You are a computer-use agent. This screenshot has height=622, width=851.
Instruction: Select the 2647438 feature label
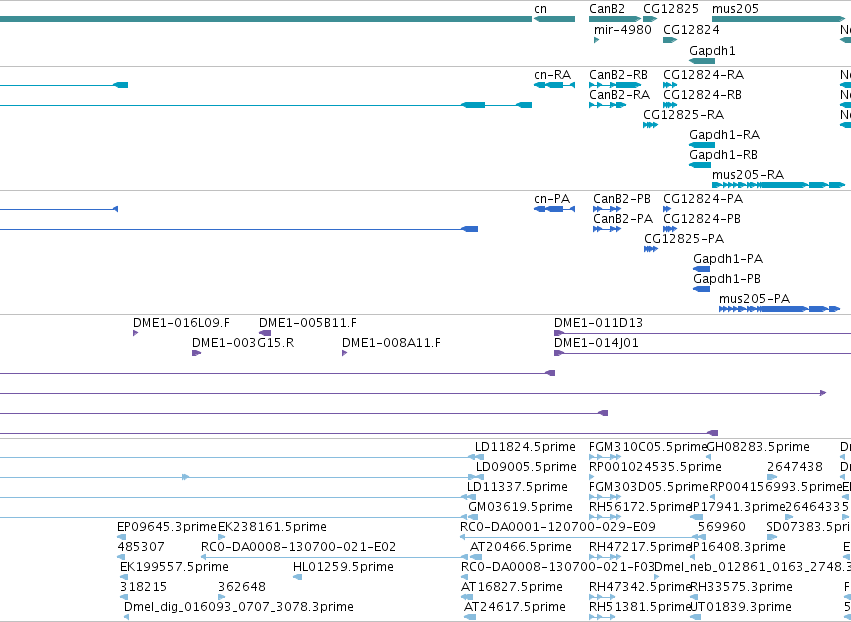795,467
